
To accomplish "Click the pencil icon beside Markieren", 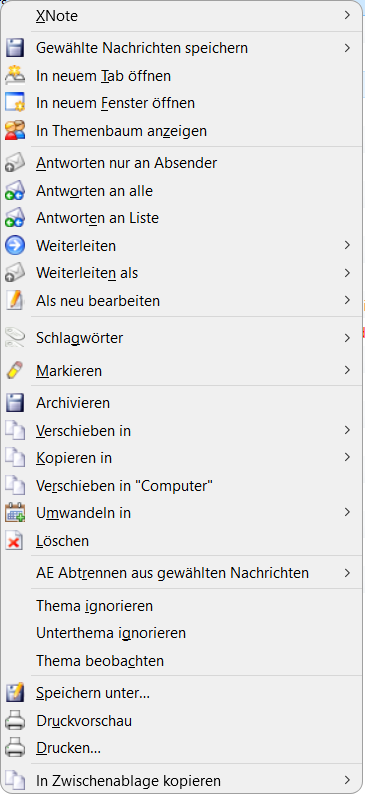I will click(15, 371).
